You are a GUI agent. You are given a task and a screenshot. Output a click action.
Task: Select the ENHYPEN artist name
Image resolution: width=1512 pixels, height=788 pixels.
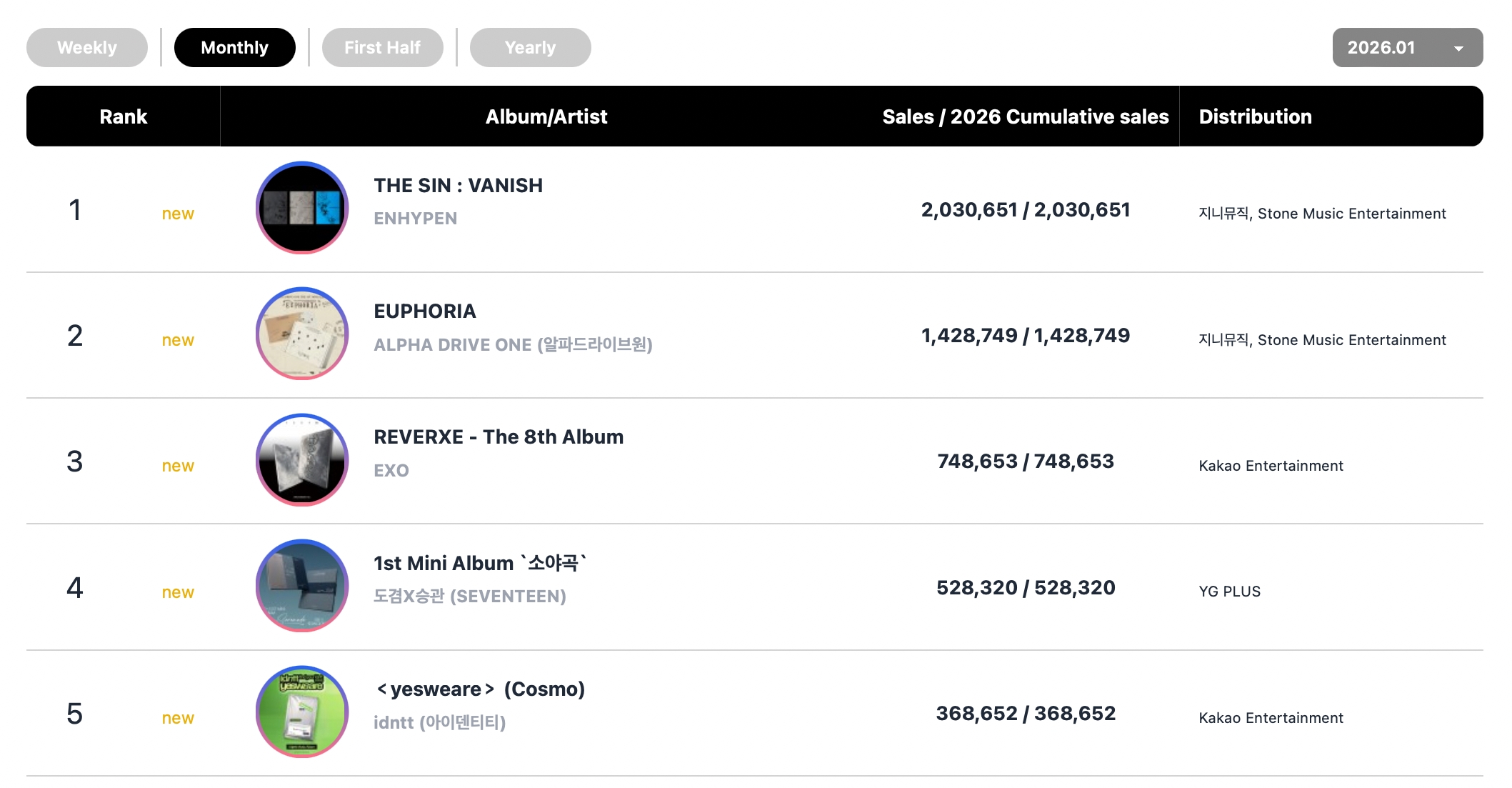click(x=415, y=219)
